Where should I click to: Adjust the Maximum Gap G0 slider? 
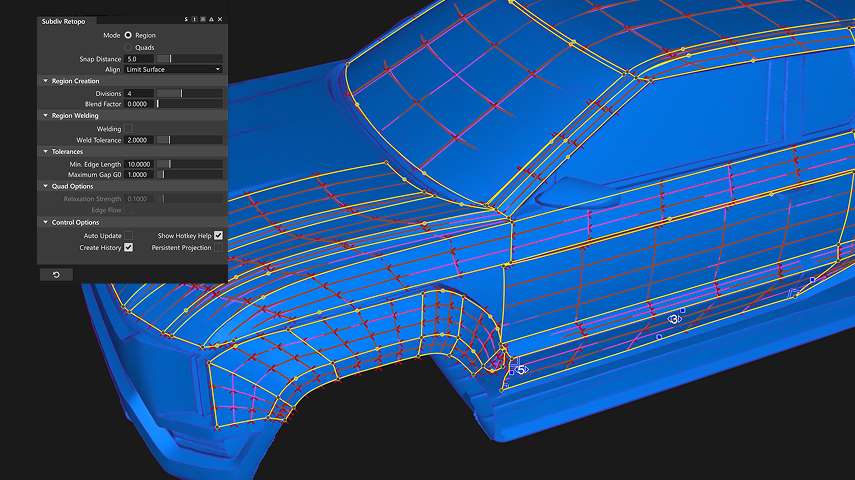[189, 175]
